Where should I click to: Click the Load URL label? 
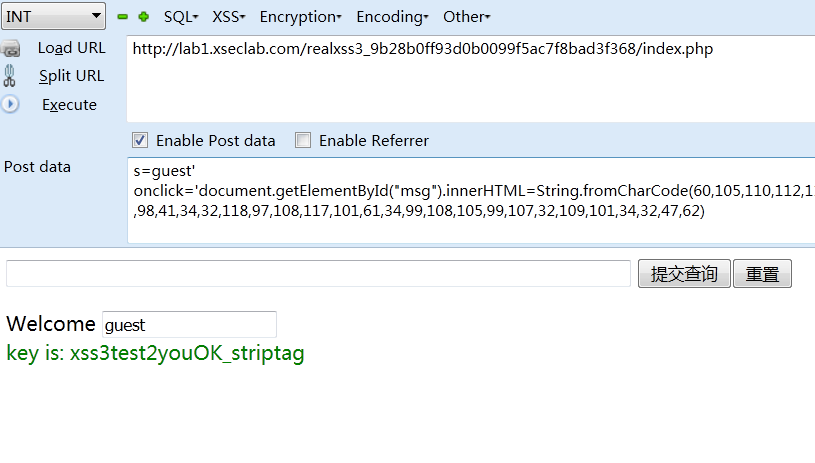(x=72, y=48)
